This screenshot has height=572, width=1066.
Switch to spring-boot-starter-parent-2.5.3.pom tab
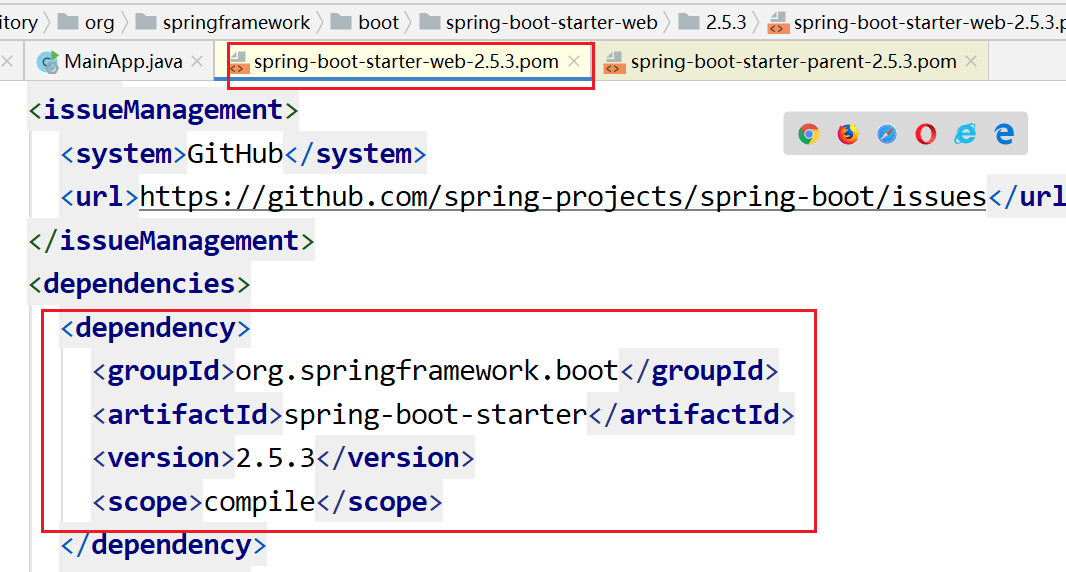(793, 62)
